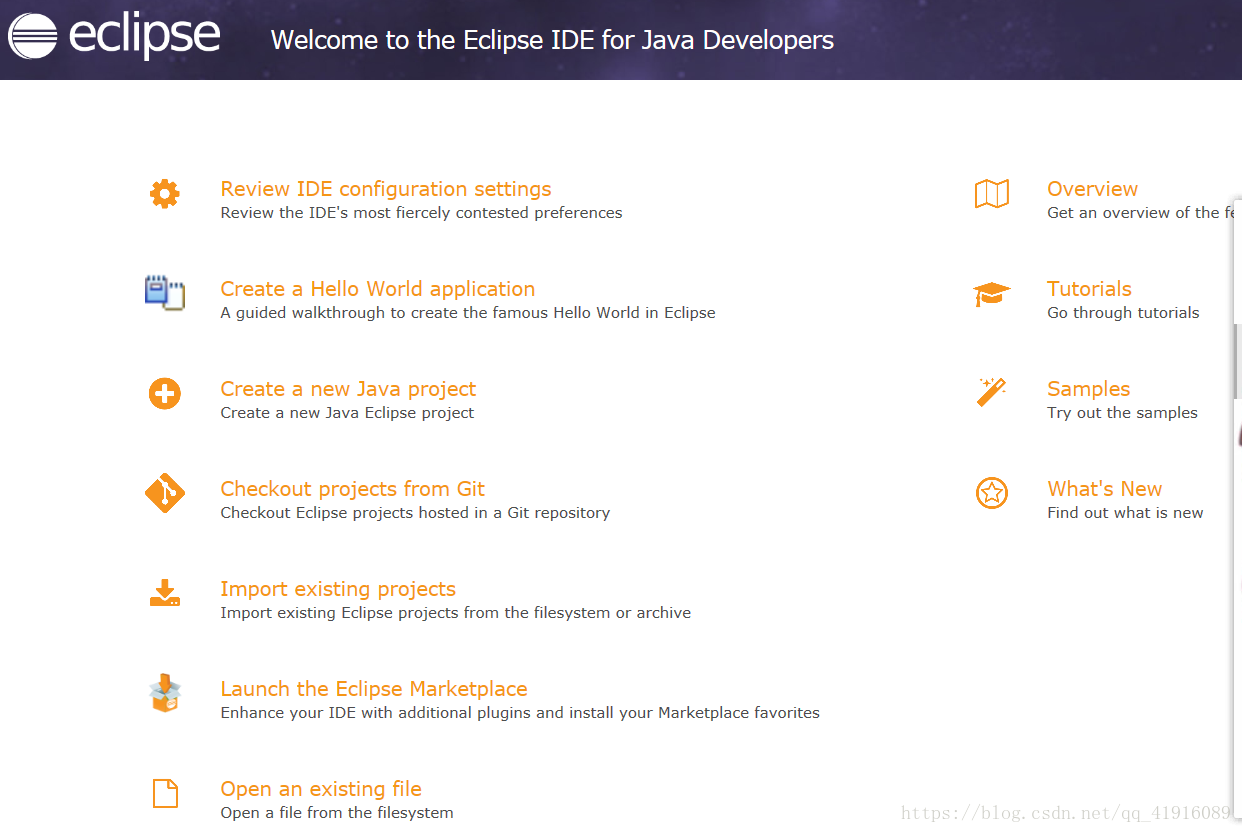The width and height of the screenshot is (1242, 833).
Task: Click 'Import existing Eclipse projects from the filesystem or archive'
Action: [455, 613]
